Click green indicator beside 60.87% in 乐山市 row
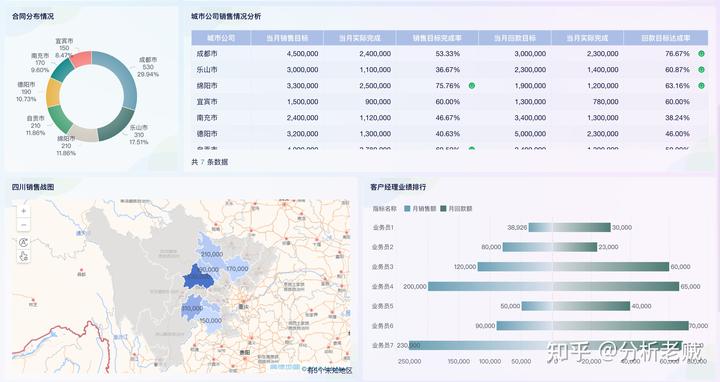Screen dimensions: 720x382 coord(701,70)
